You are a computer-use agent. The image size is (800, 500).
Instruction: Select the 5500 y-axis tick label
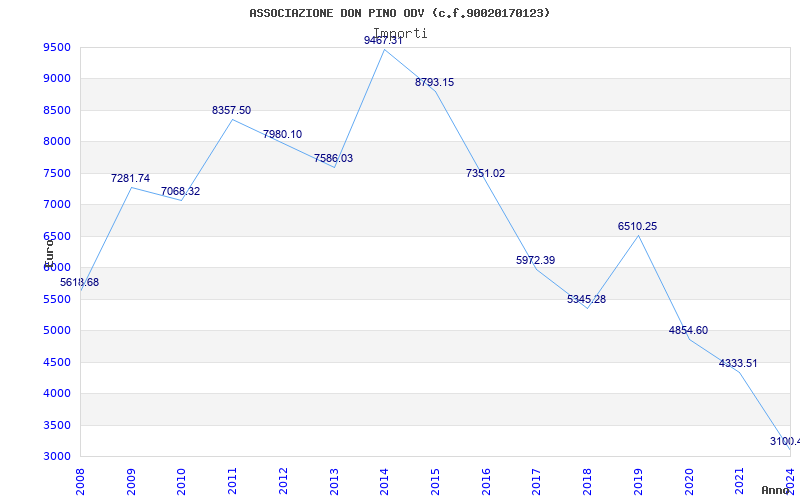(x=57, y=299)
